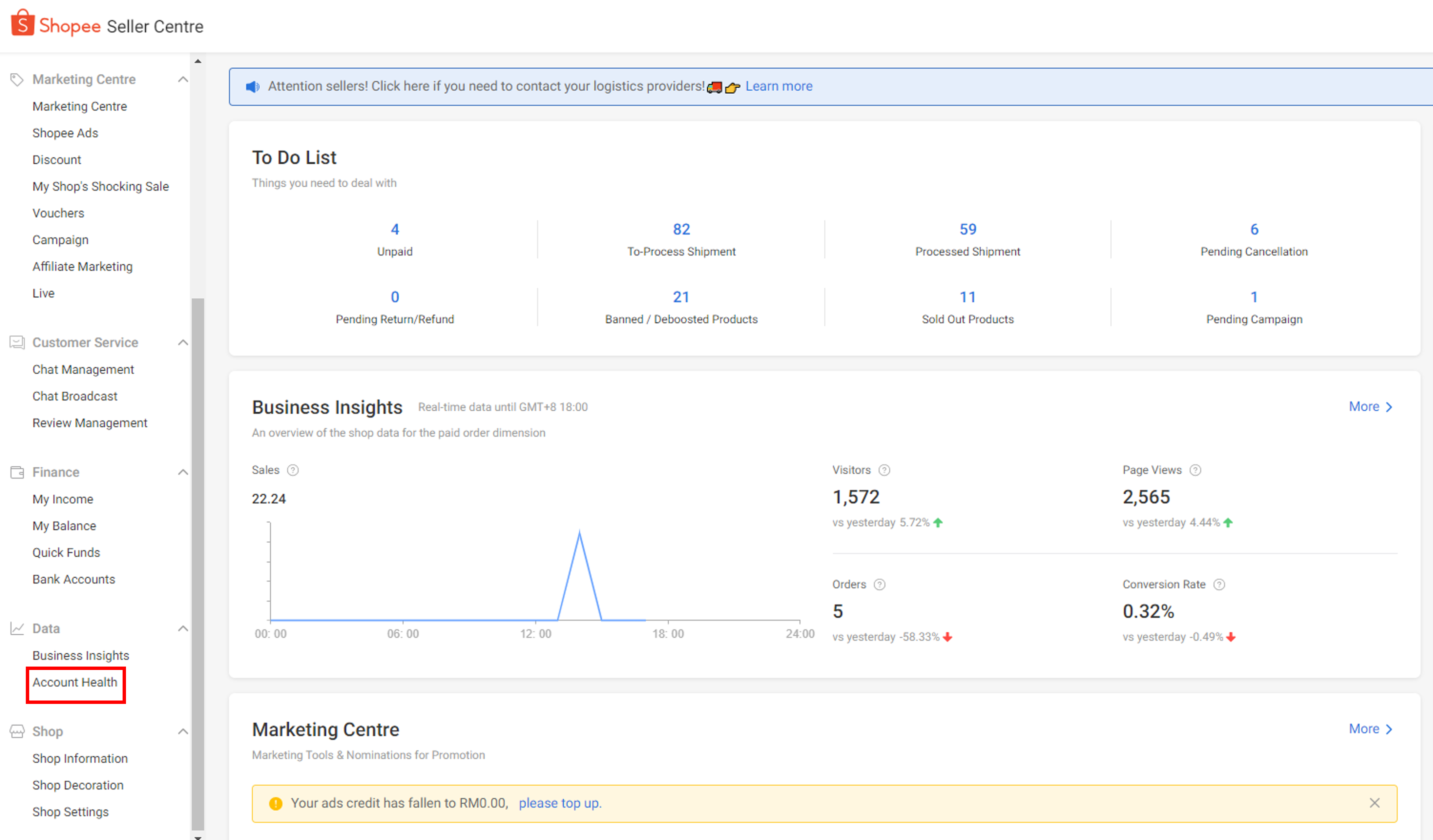Click the Orders help question-mark icon

pyautogui.click(x=879, y=584)
